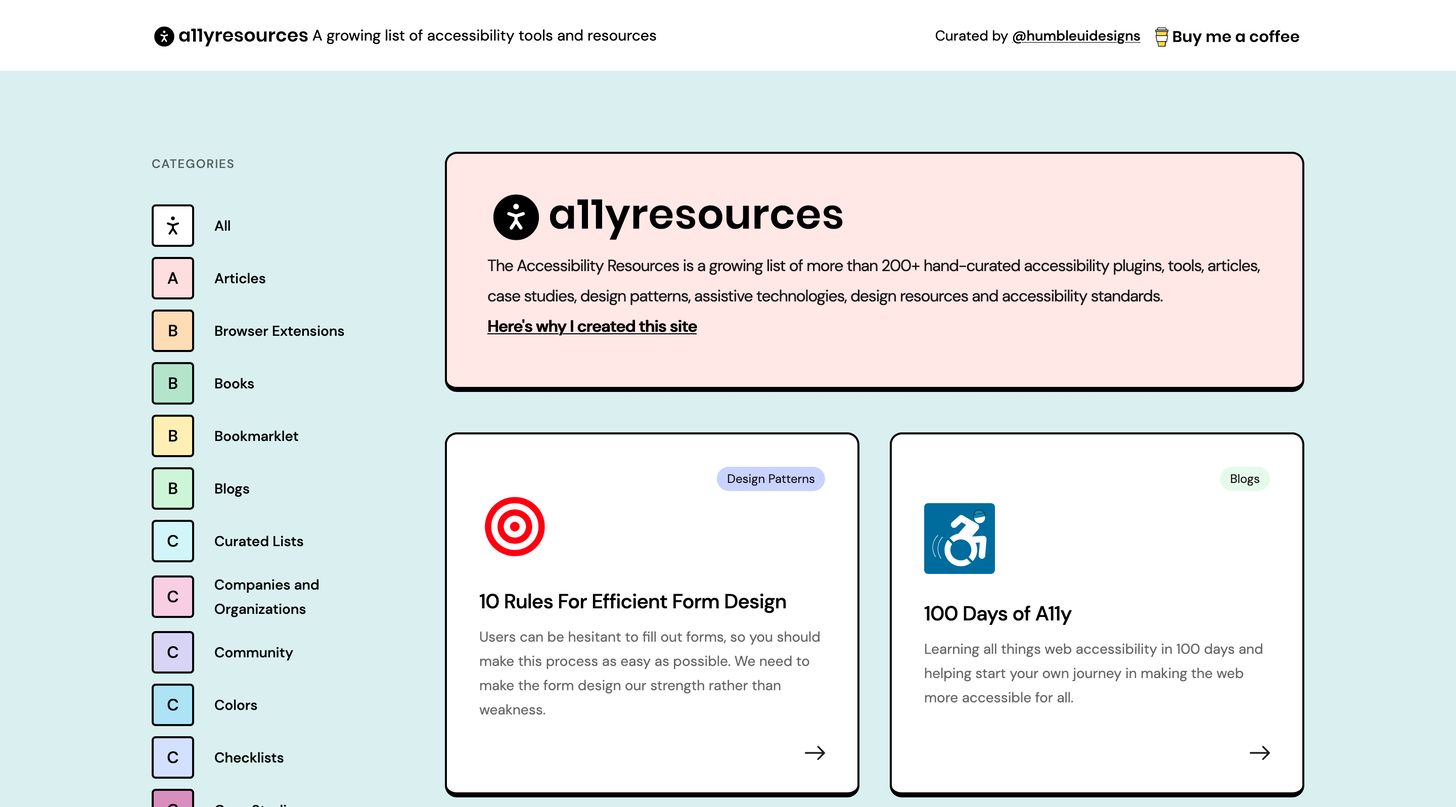Go to the Curated Lists category
The image size is (1456, 807).
(258, 541)
